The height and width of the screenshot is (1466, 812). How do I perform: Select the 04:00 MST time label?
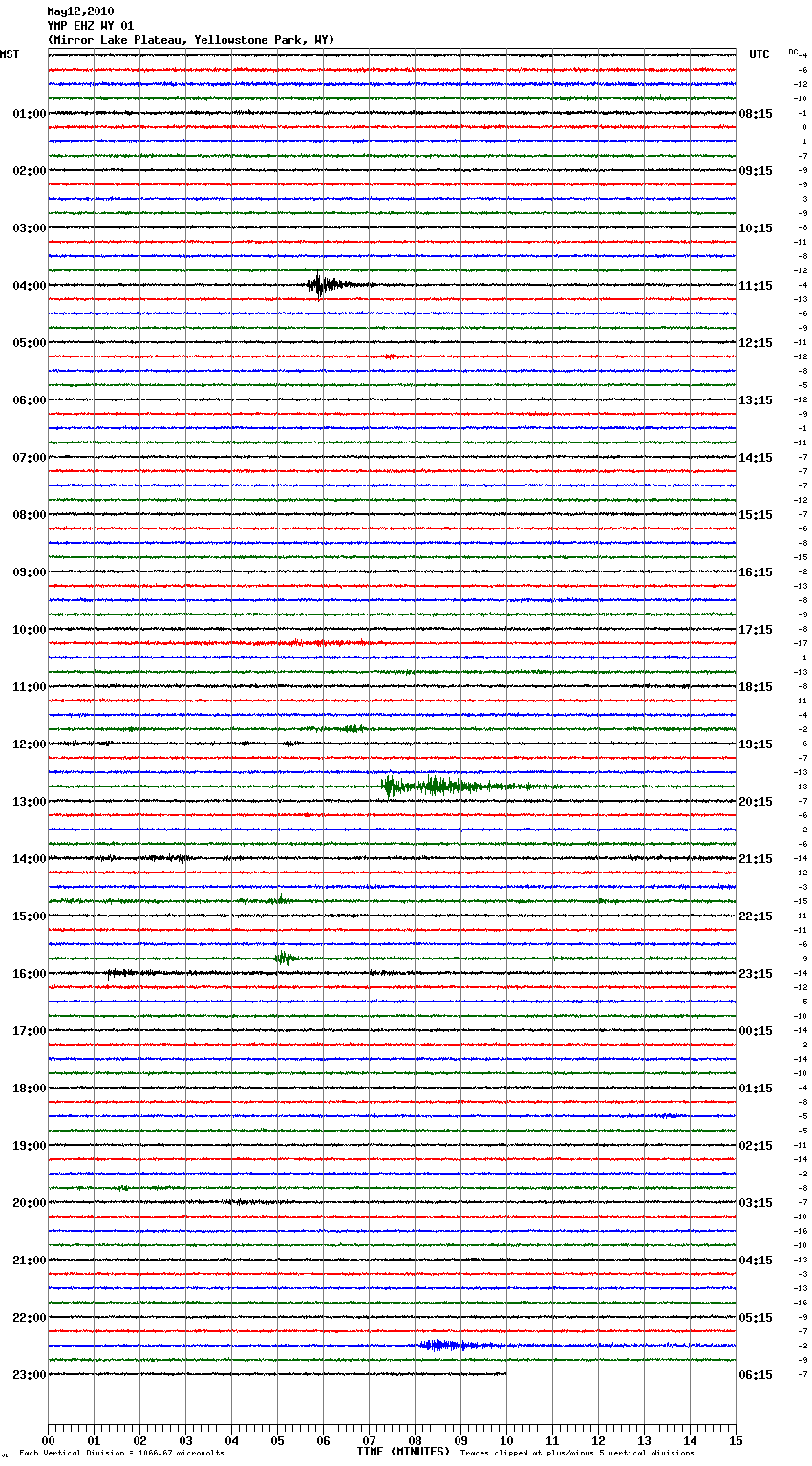click(x=29, y=286)
